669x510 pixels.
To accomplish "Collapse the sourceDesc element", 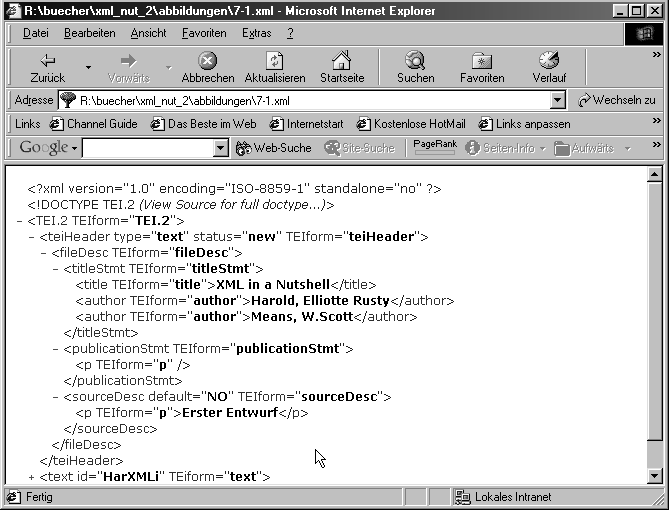I will click(x=55, y=397).
